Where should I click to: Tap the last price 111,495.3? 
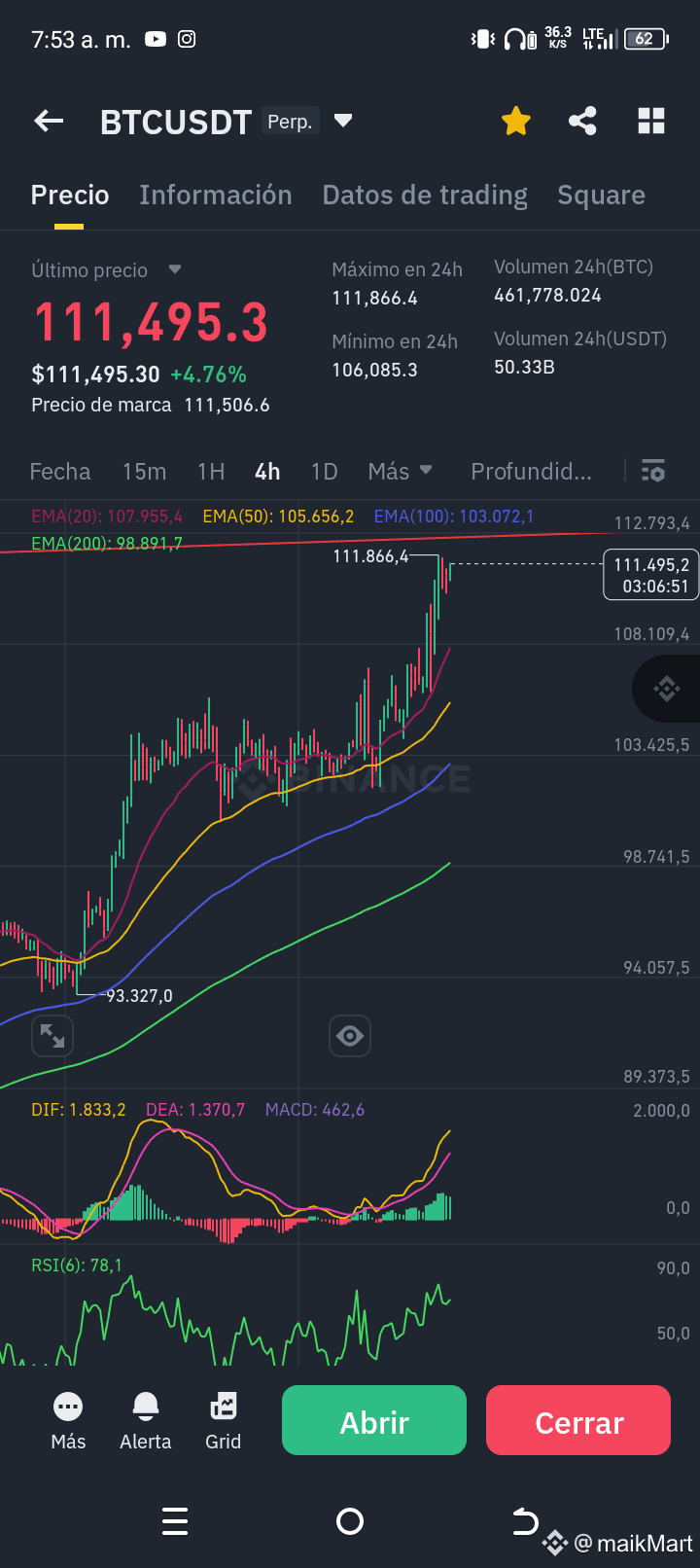pyautogui.click(x=151, y=322)
